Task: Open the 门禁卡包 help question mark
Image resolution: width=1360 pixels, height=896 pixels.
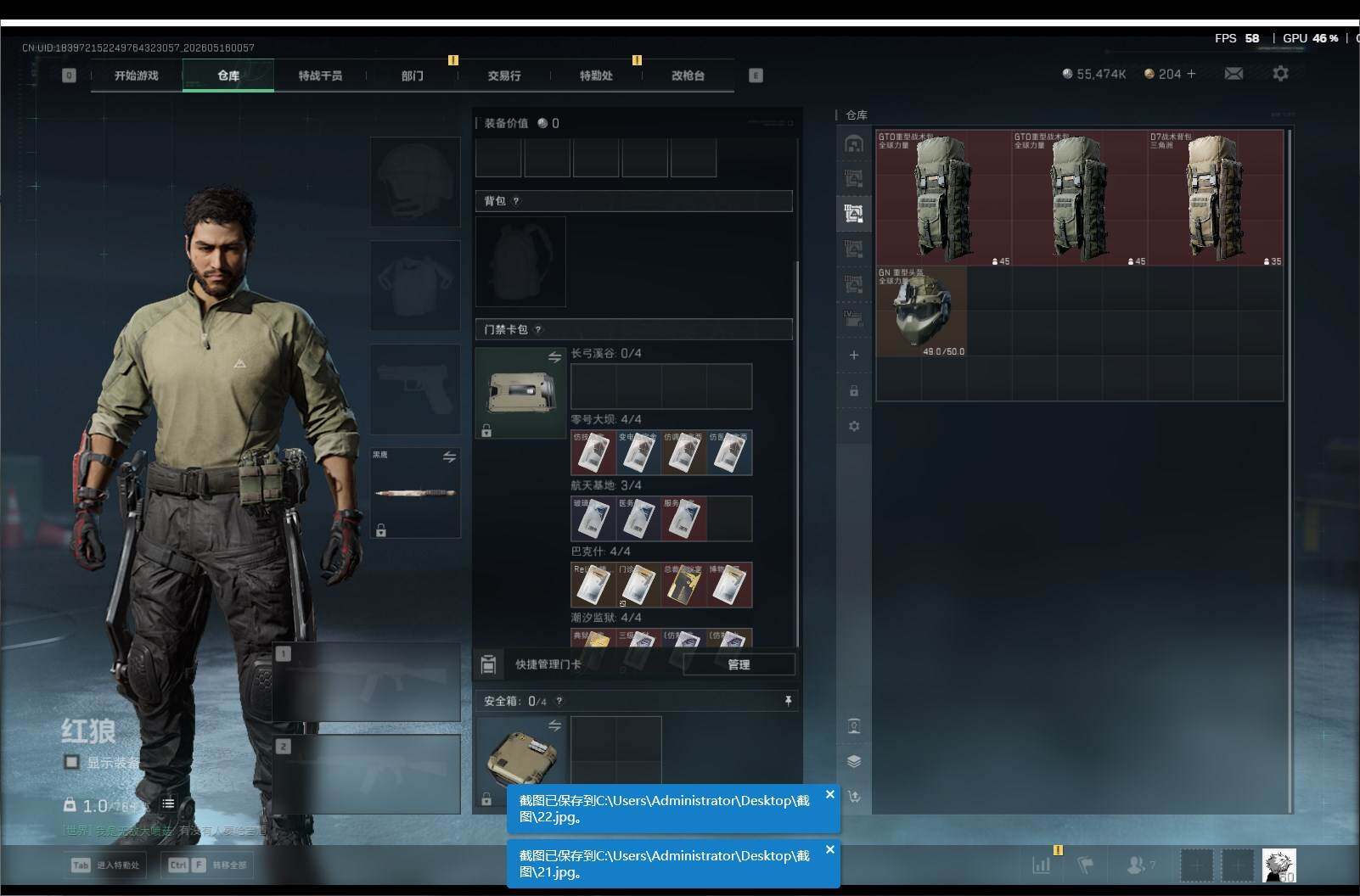Action: (537, 329)
